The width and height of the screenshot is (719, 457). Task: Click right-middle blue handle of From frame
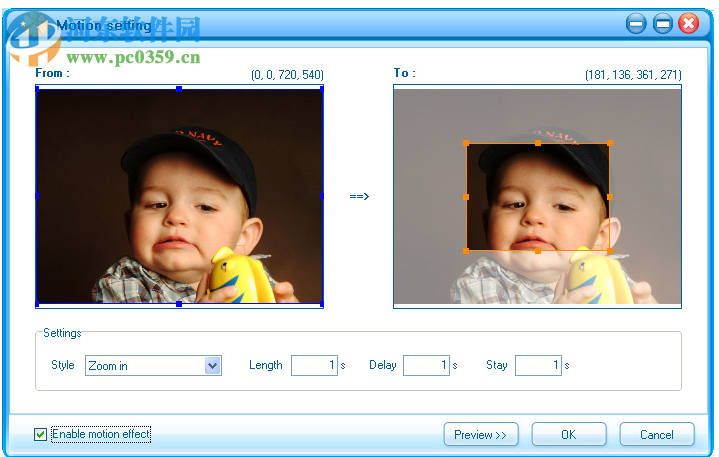tap(322, 196)
